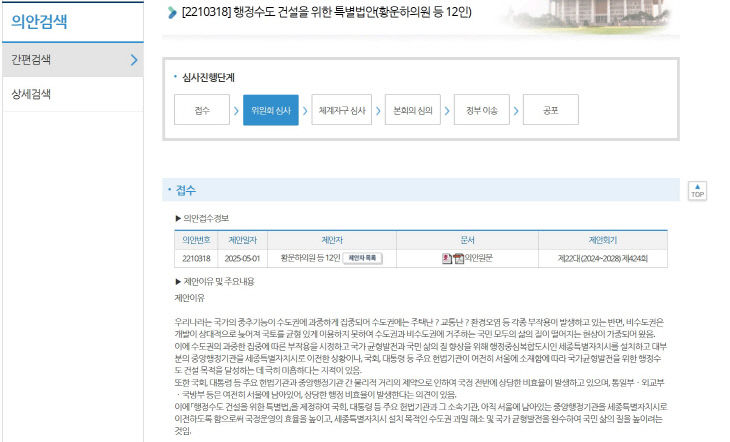
Task: Select the 정부 이송 review stage
Action: 482,110
